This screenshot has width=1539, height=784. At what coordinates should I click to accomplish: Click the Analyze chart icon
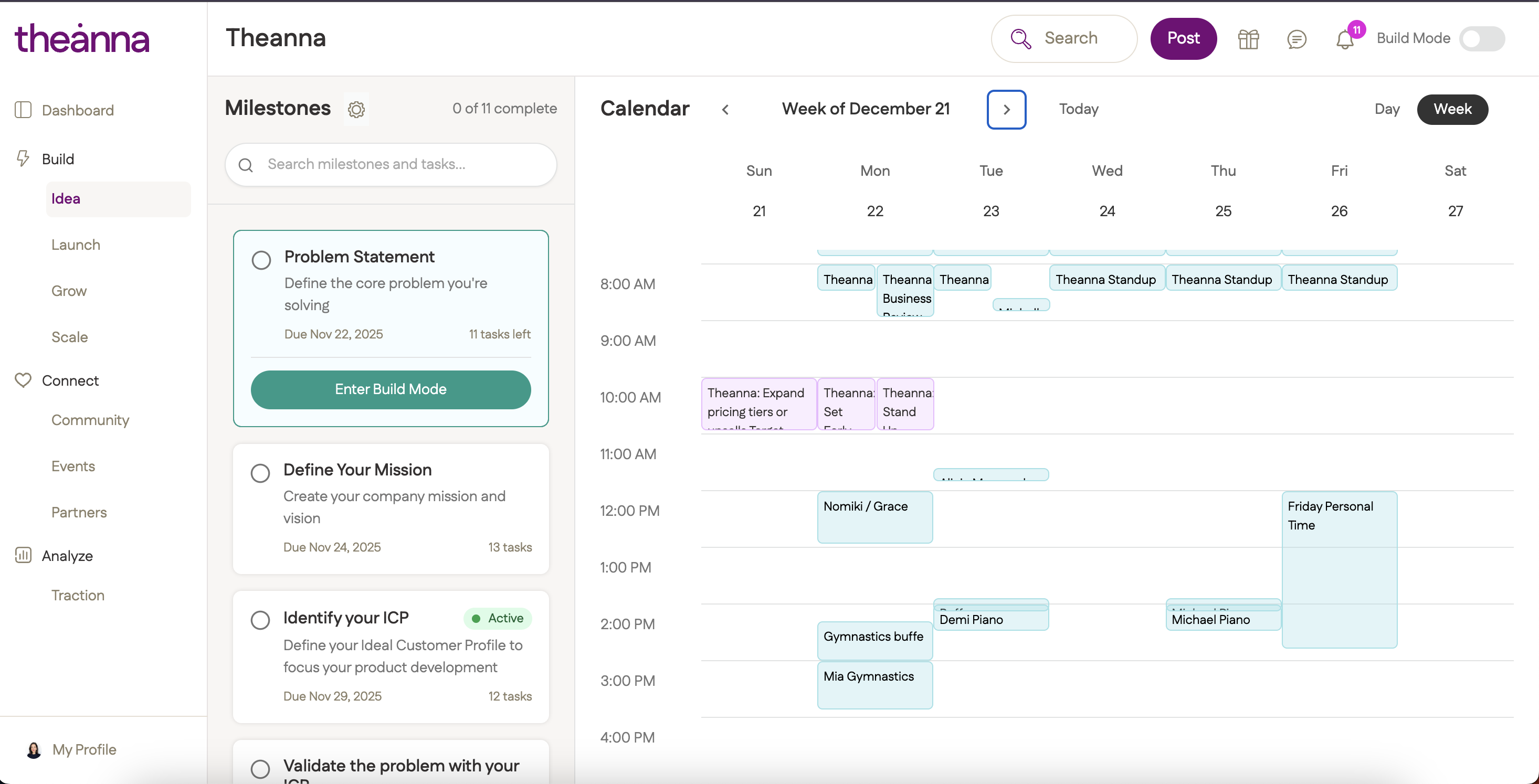click(x=23, y=555)
